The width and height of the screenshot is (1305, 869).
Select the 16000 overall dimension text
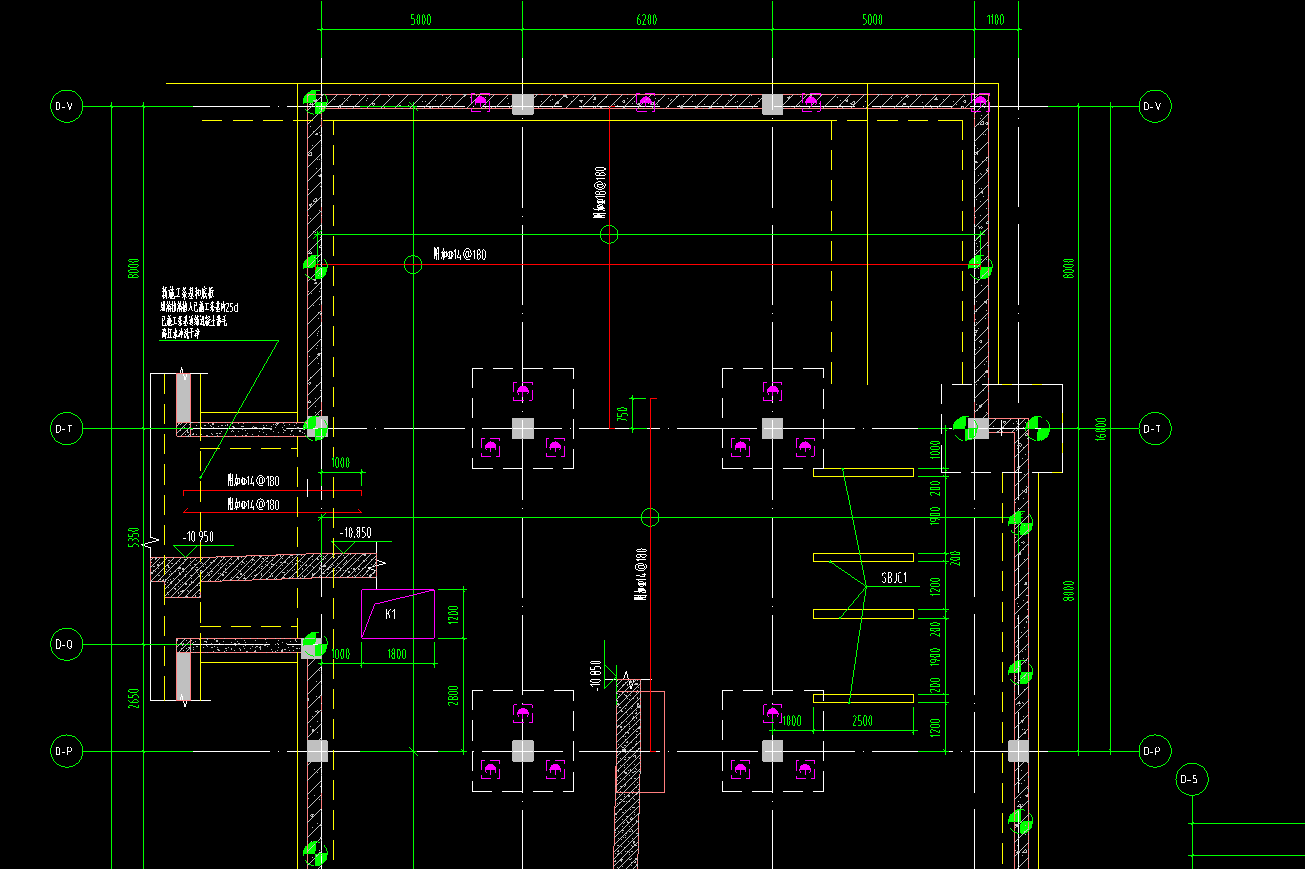coord(1101,429)
